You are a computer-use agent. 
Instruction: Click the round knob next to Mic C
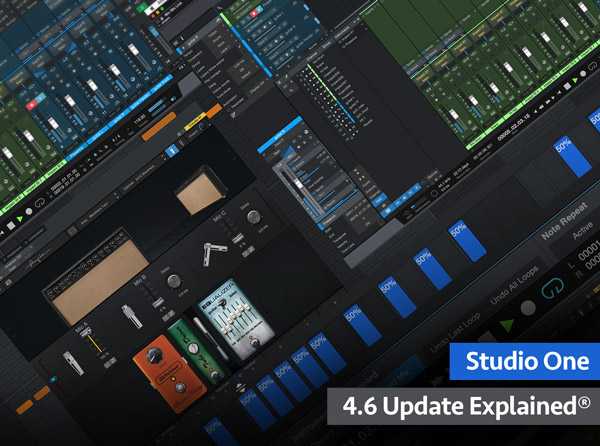point(253,217)
